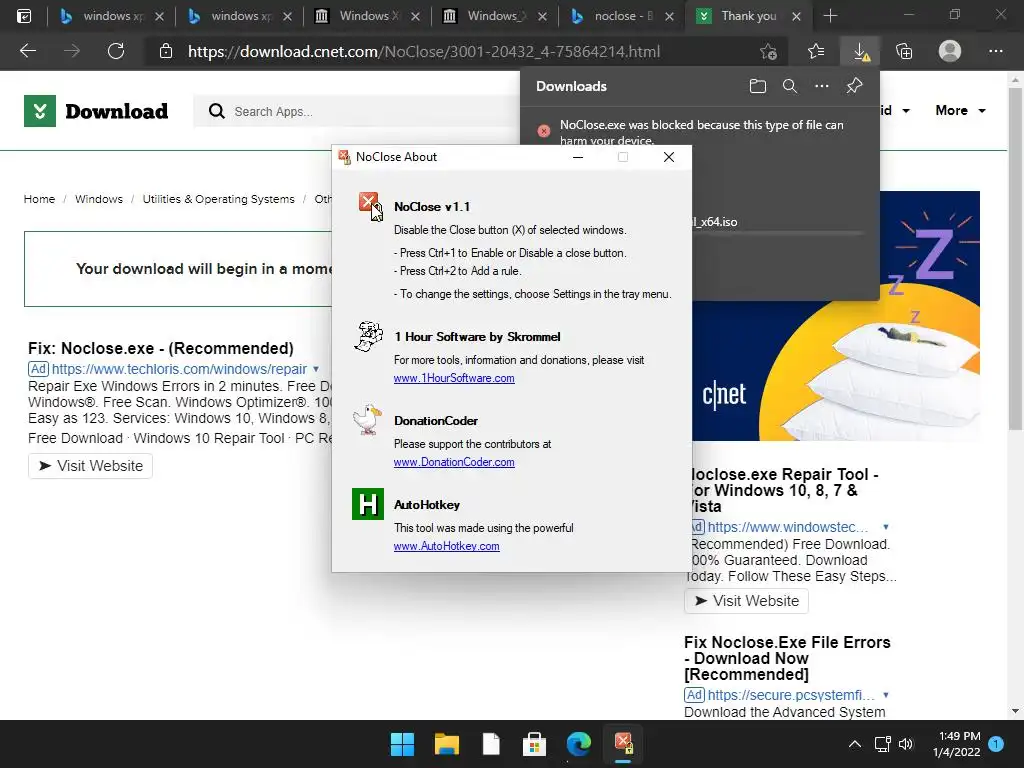Open Utilities & Operating Systems breadcrumb

pos(219,199)
